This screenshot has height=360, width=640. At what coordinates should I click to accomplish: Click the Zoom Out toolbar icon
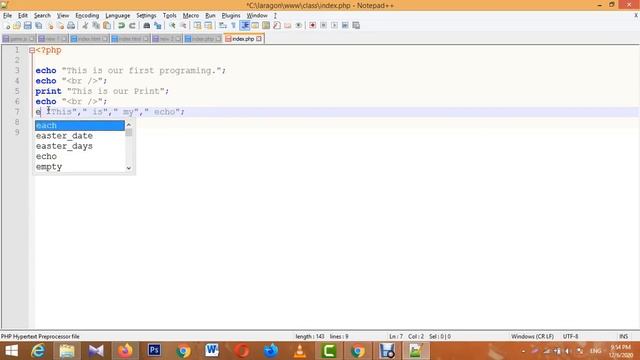(183, 25)
